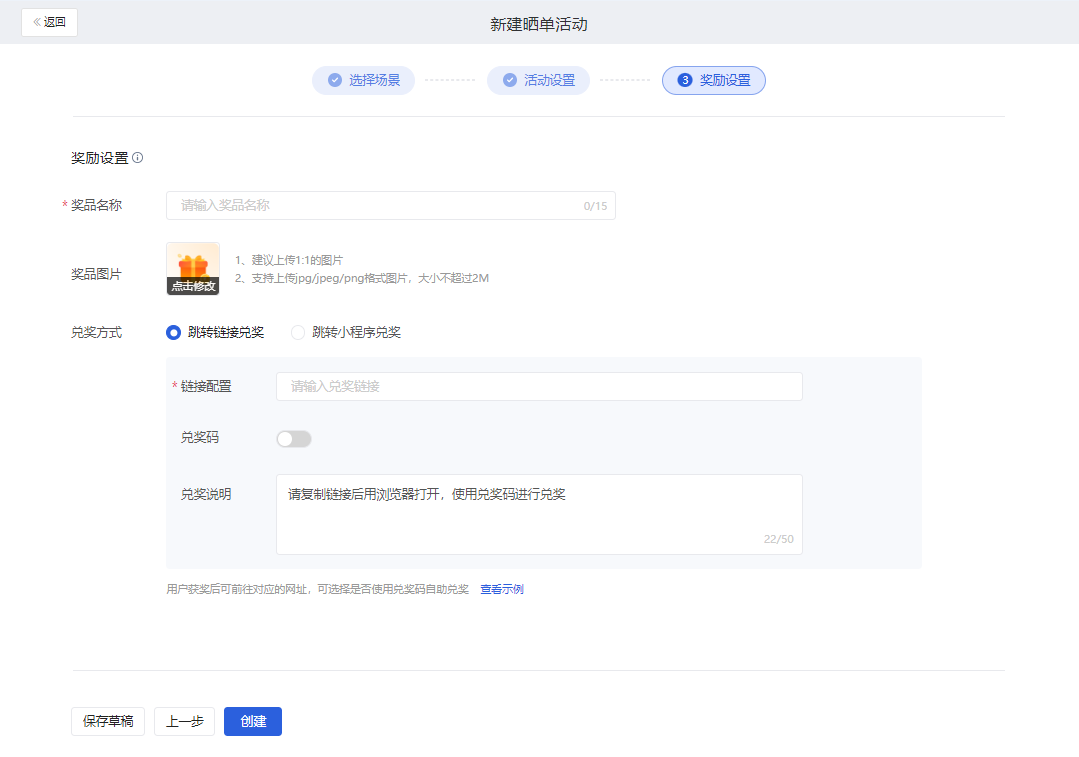Click the checkmark icon of 选择场景
Image resolution: width=1079 pixels, height=757 pixels.
click(335, 81)
